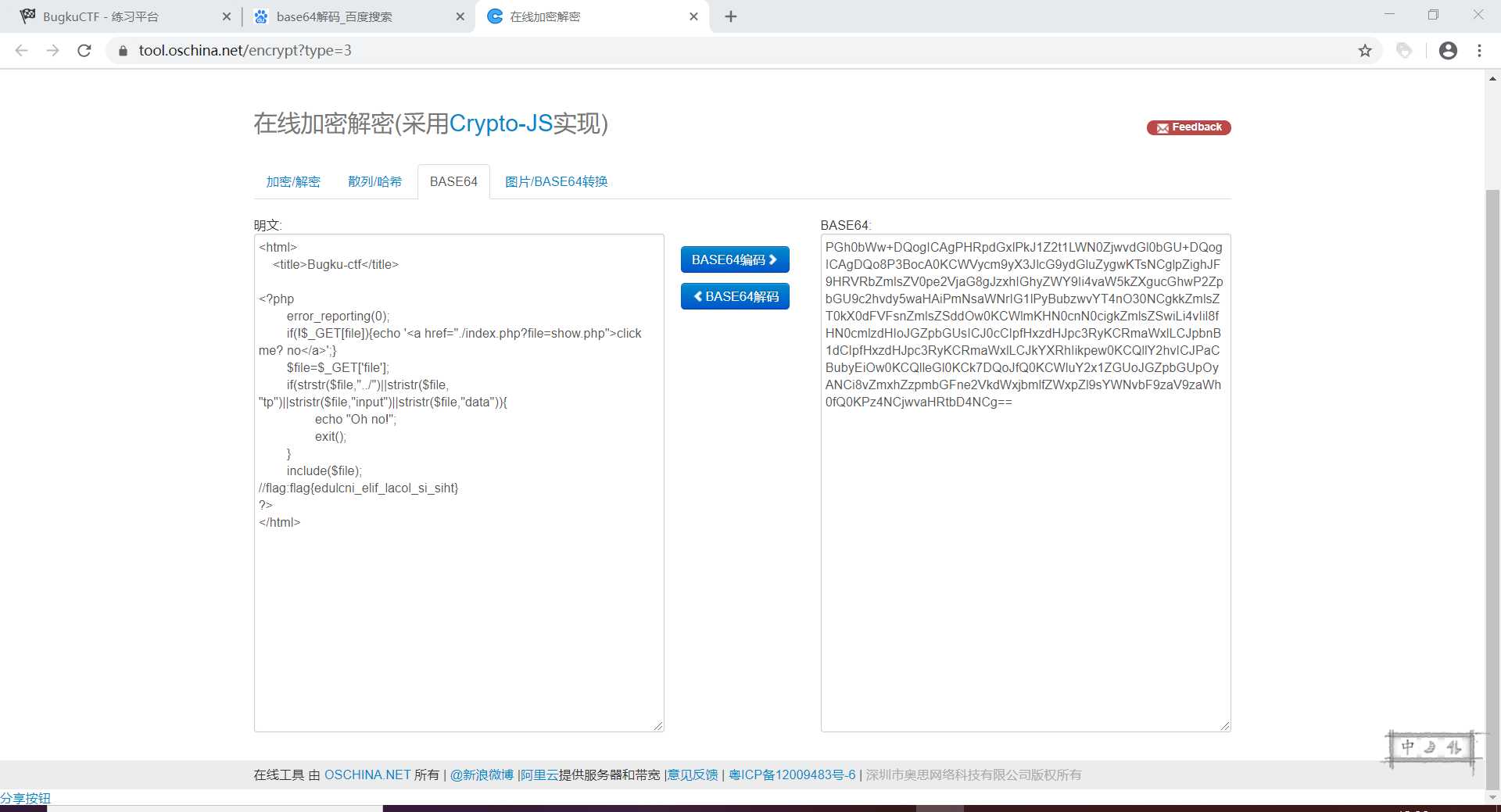
Task: Open the Crypto-JS link in heading
Action: pos(501,123)
